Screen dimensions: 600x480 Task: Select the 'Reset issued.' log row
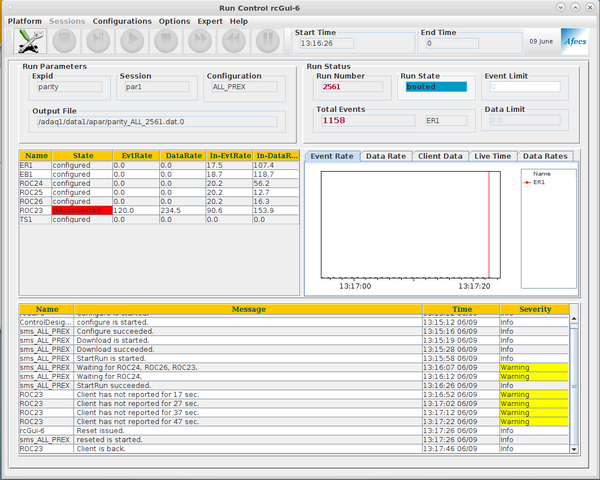pos(294,431)
